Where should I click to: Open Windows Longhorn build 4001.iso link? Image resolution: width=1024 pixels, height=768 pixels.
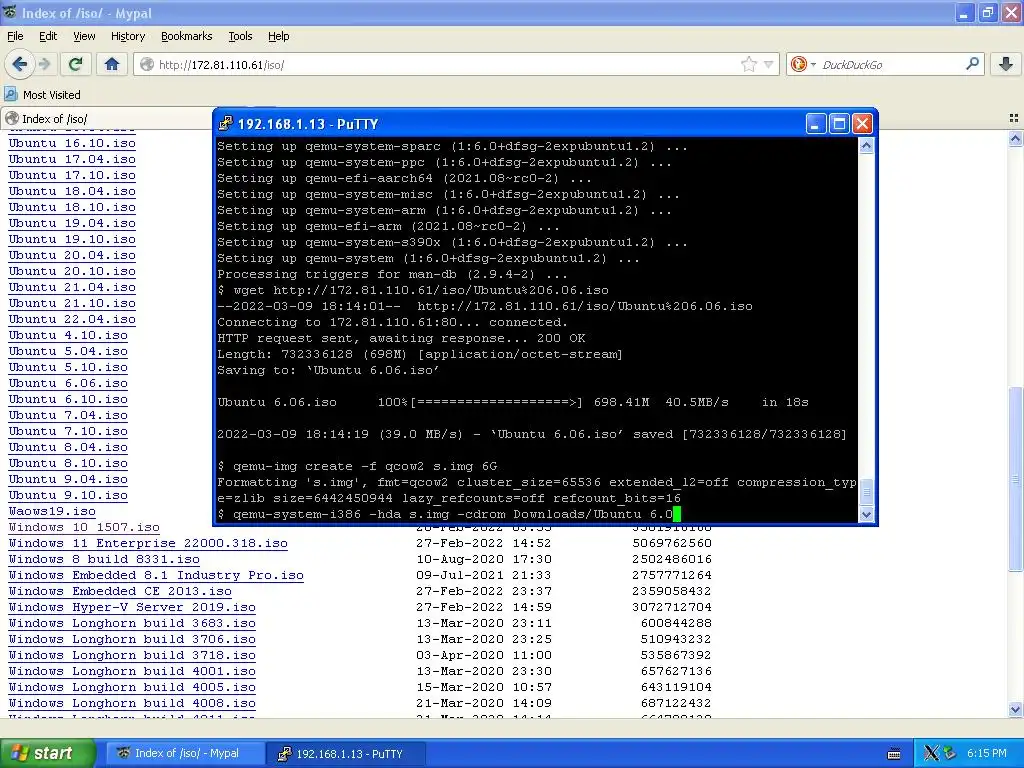[x=132, y=671]
